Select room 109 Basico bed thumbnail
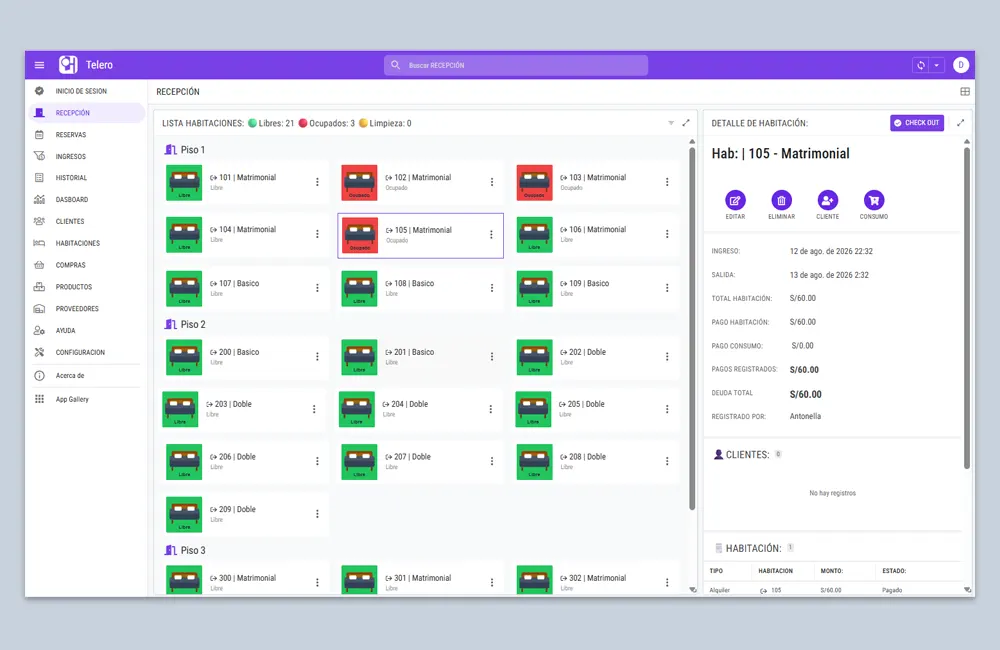 click(534, 288)
